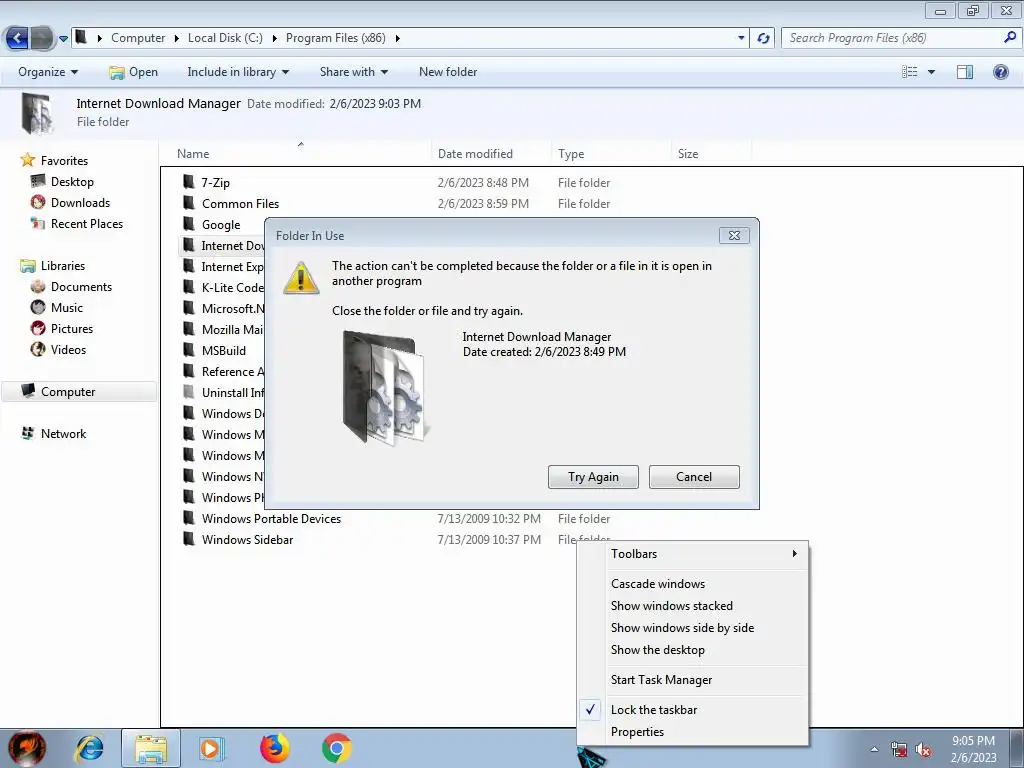Open Explorer help icon
Screen dimensions: 1024x768
pos(1000,72)
